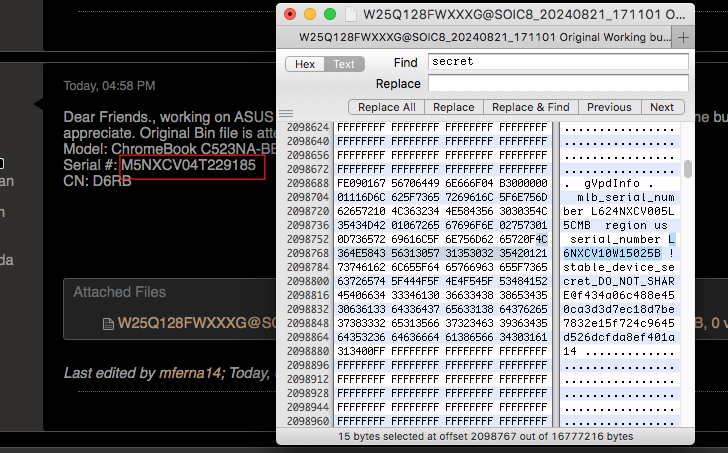Click '7832e15f724c9645' in the text pane

tap(619, 324)
